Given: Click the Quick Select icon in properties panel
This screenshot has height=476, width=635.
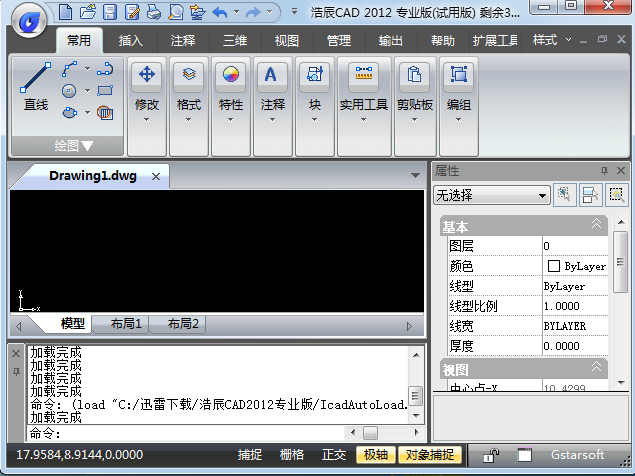Looking at the screenshot, I should pyautogui.click(x=617, y=195).
